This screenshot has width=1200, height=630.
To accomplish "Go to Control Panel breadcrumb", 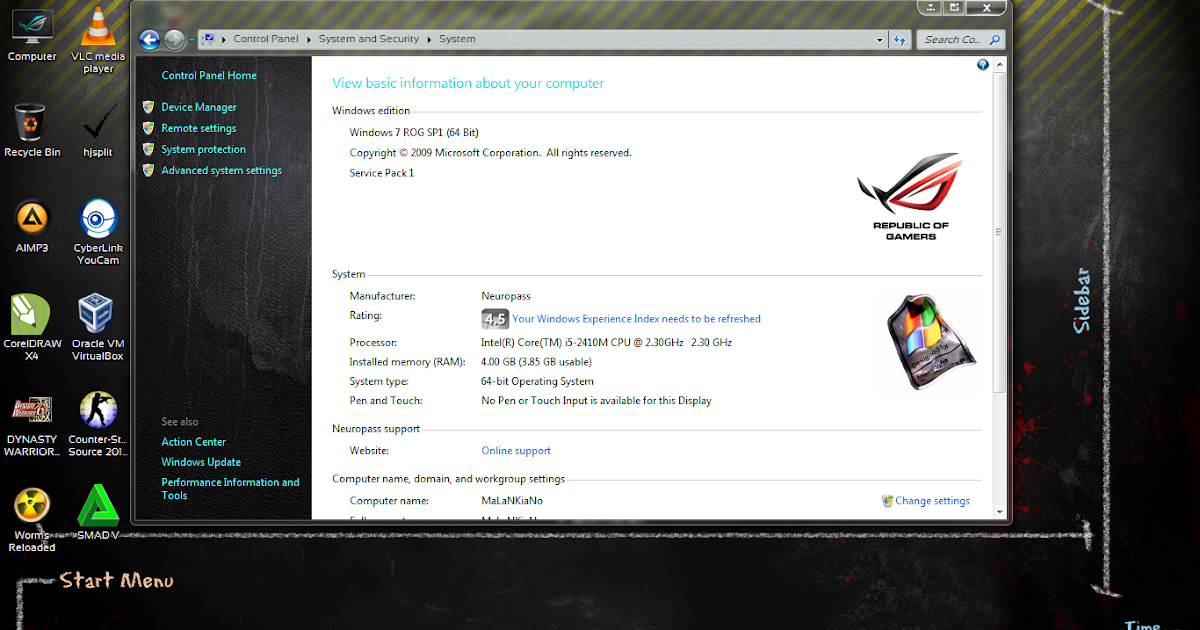I will click(x=265, y=39).
